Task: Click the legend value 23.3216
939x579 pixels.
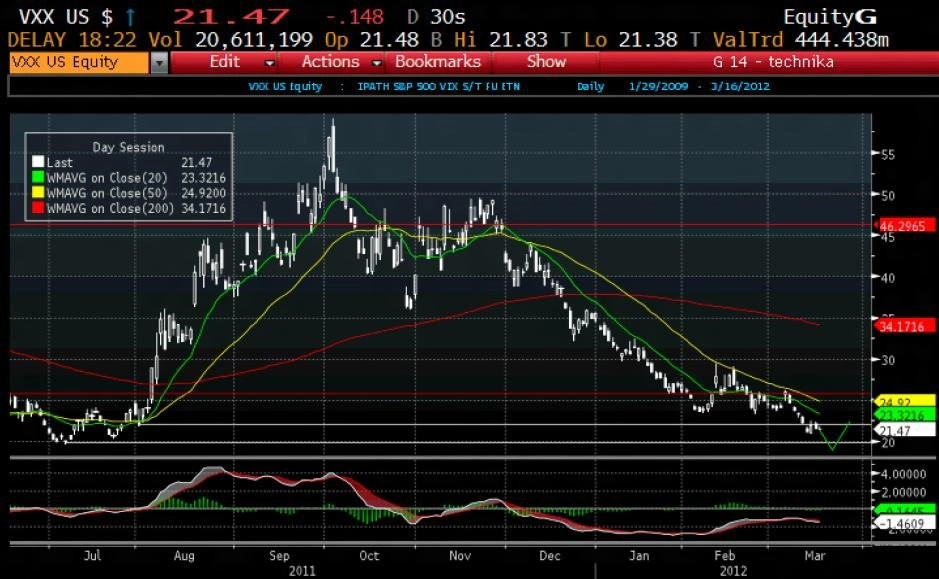Action: click(x=203, y=178)
